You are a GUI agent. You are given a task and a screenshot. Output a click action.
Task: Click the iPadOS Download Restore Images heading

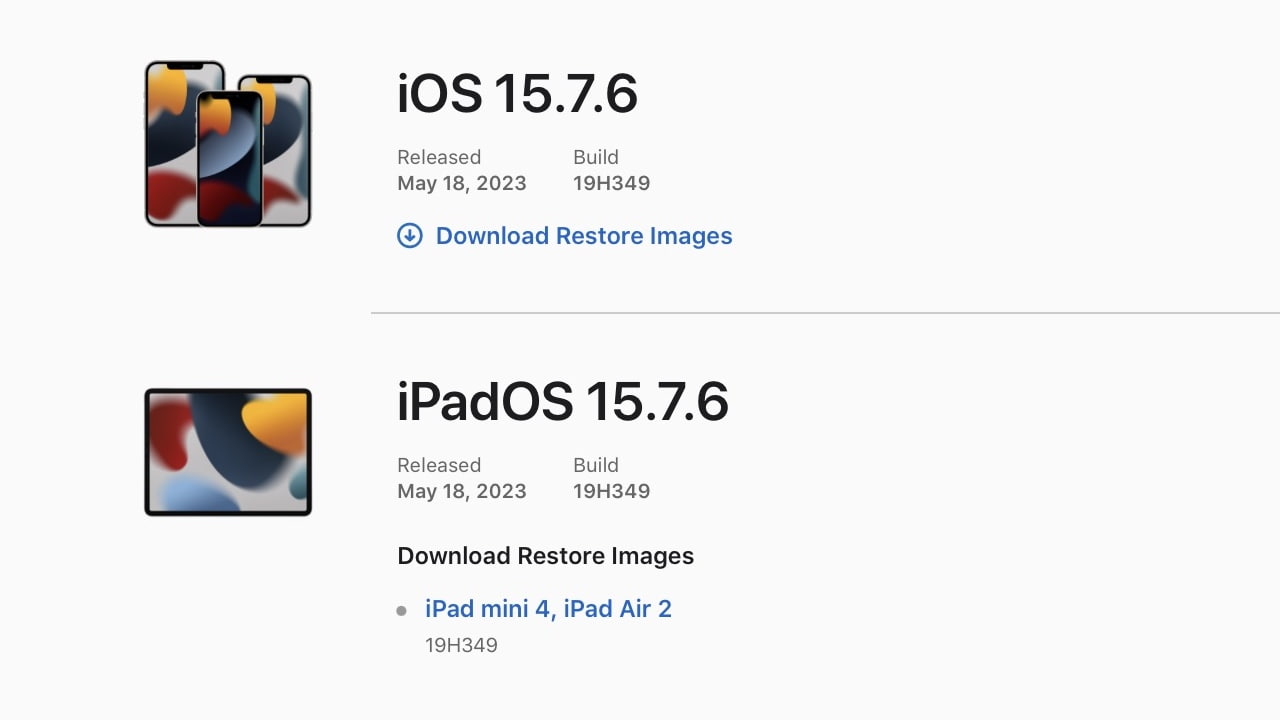pos(545,556)
